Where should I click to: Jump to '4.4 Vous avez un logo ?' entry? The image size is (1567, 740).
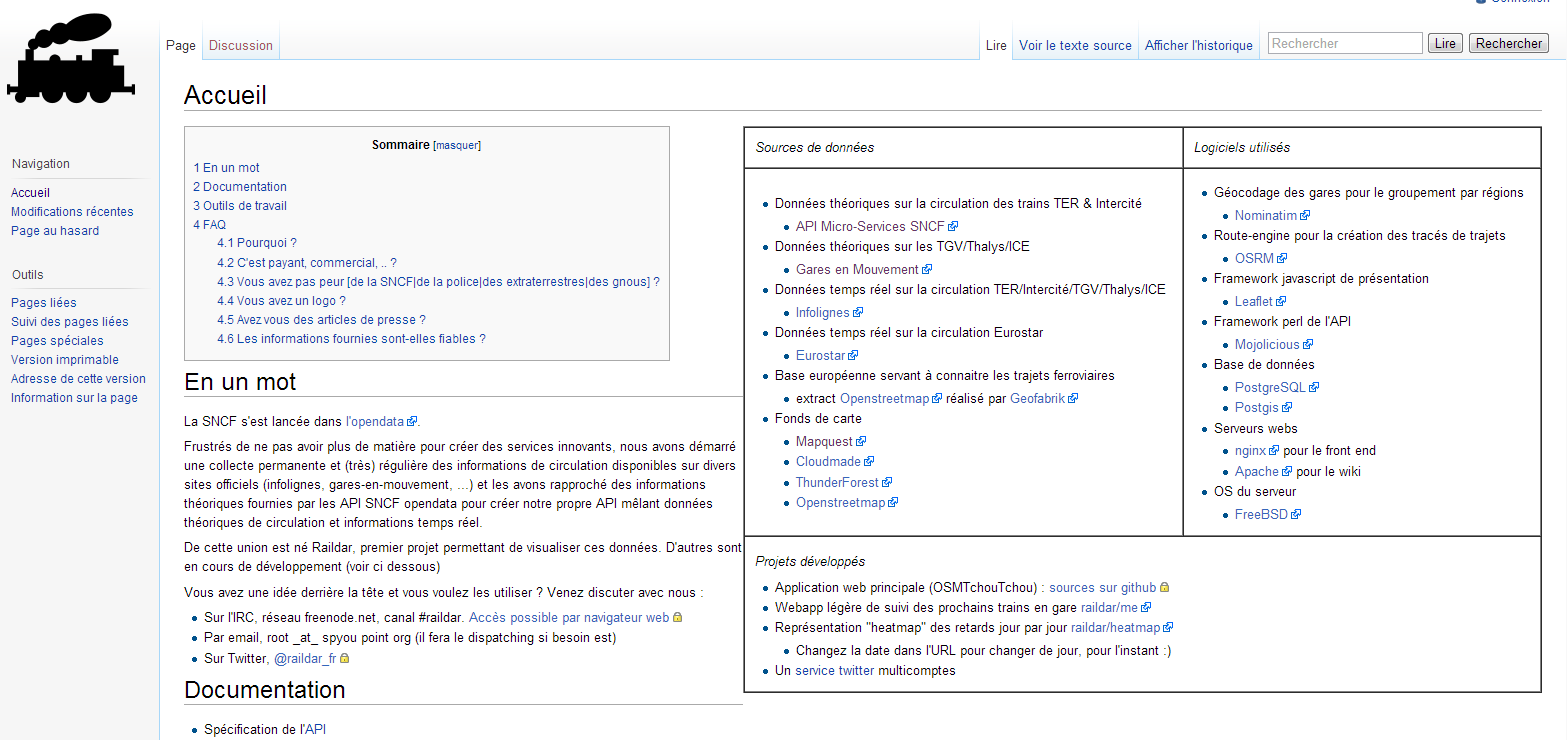[281, 301]
